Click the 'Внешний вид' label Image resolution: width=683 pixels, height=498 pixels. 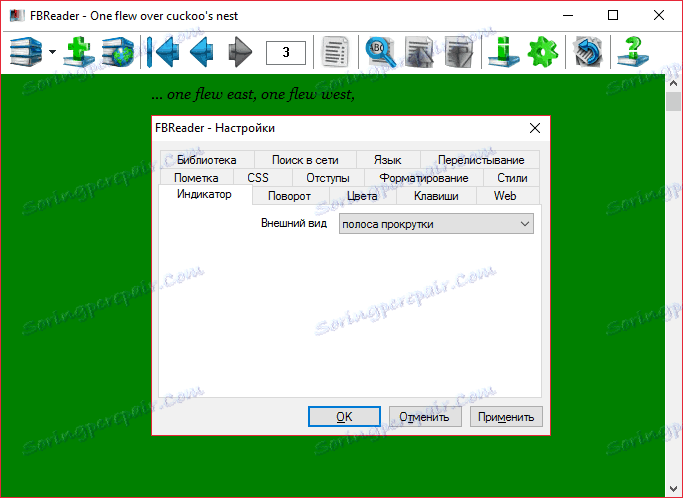(x=294, y=223)
